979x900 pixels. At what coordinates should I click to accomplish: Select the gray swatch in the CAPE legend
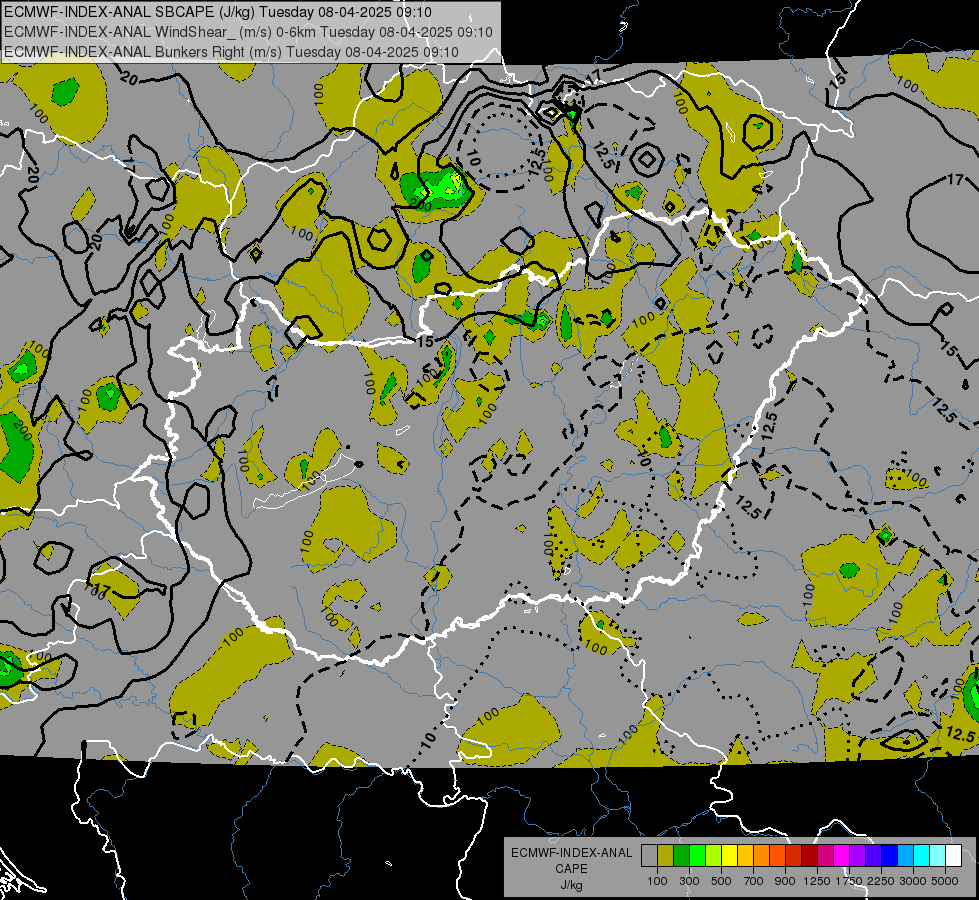click(x=649, y=855)
